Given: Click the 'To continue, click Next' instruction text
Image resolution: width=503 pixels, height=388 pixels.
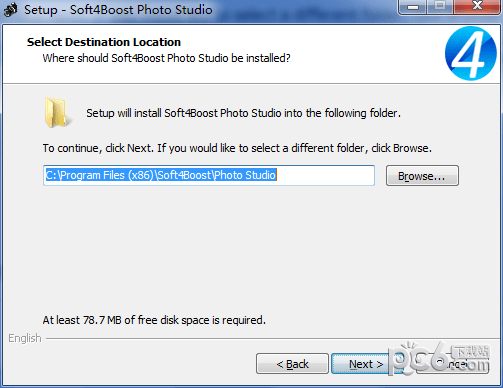Looking at the screenshot, I should pos(237,148).
